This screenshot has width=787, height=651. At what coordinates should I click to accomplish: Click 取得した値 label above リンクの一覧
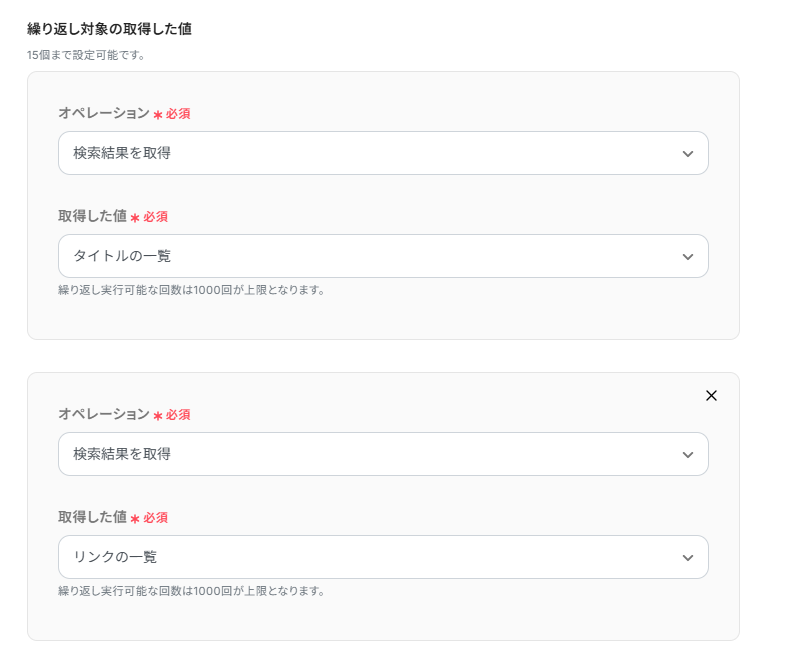[x=92, y=517]
